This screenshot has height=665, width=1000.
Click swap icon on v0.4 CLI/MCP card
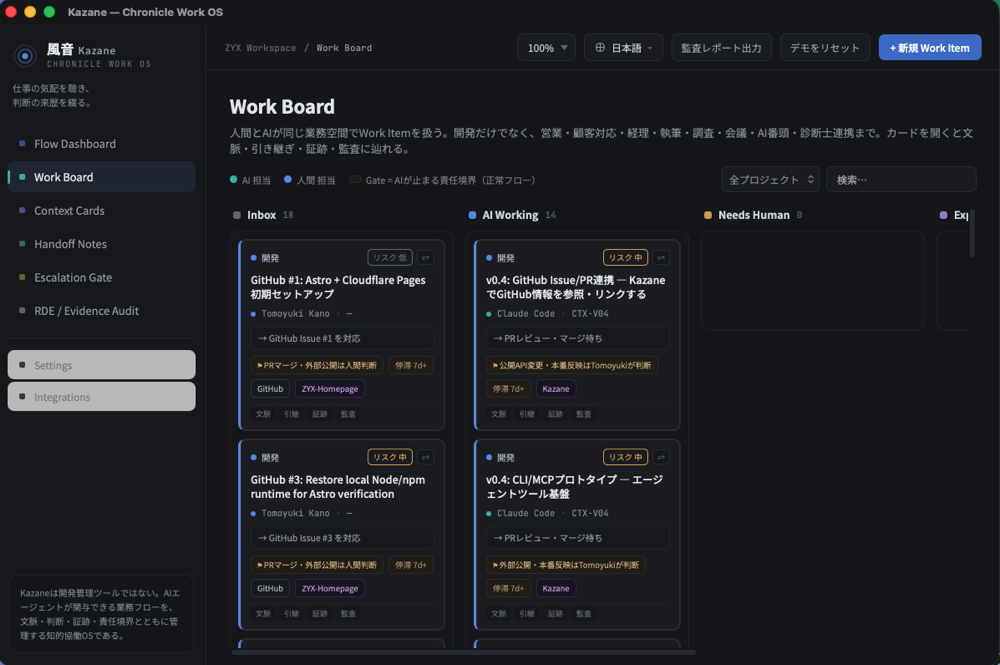click(661, 457)
